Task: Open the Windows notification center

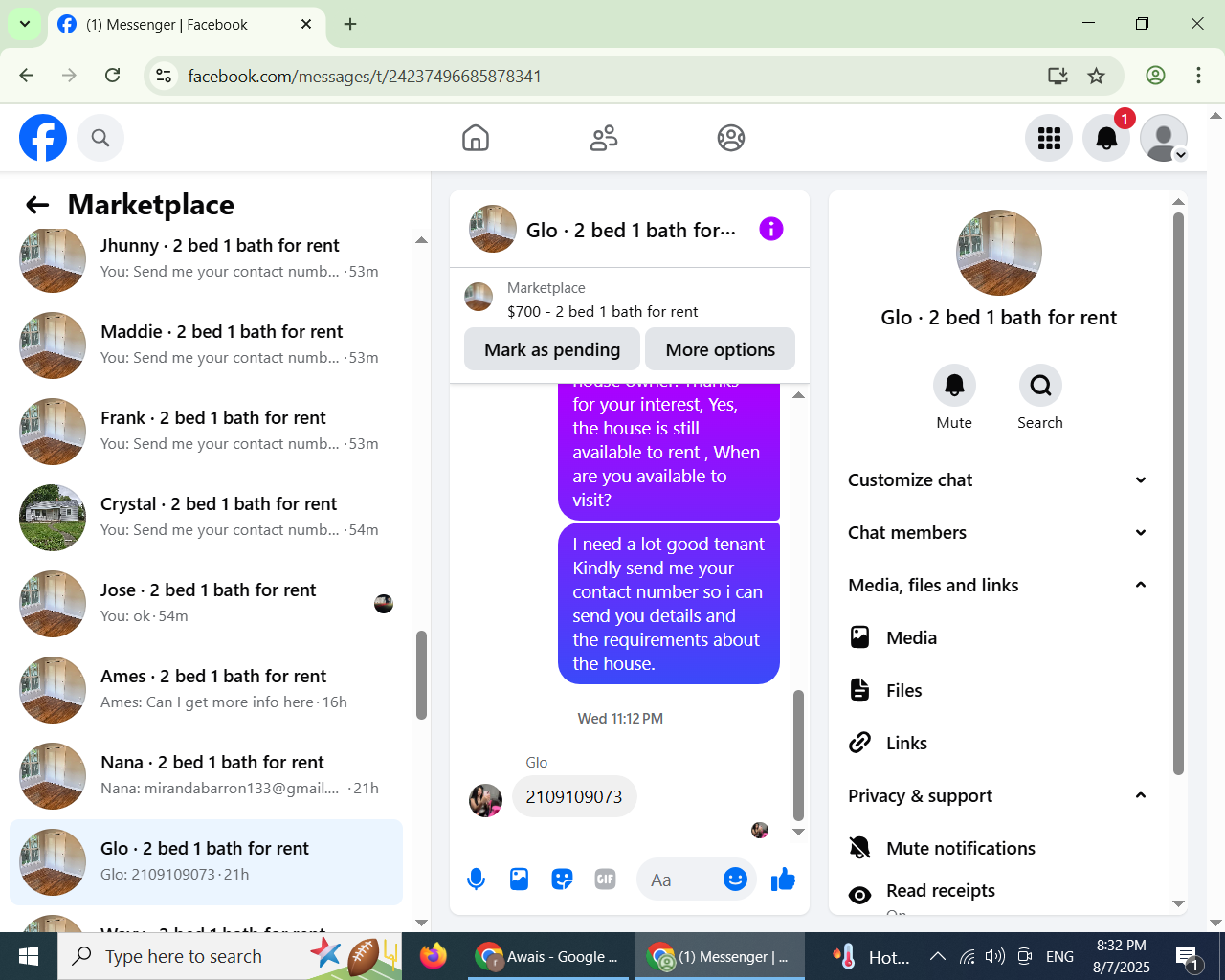Action: tap(1189, 956)
